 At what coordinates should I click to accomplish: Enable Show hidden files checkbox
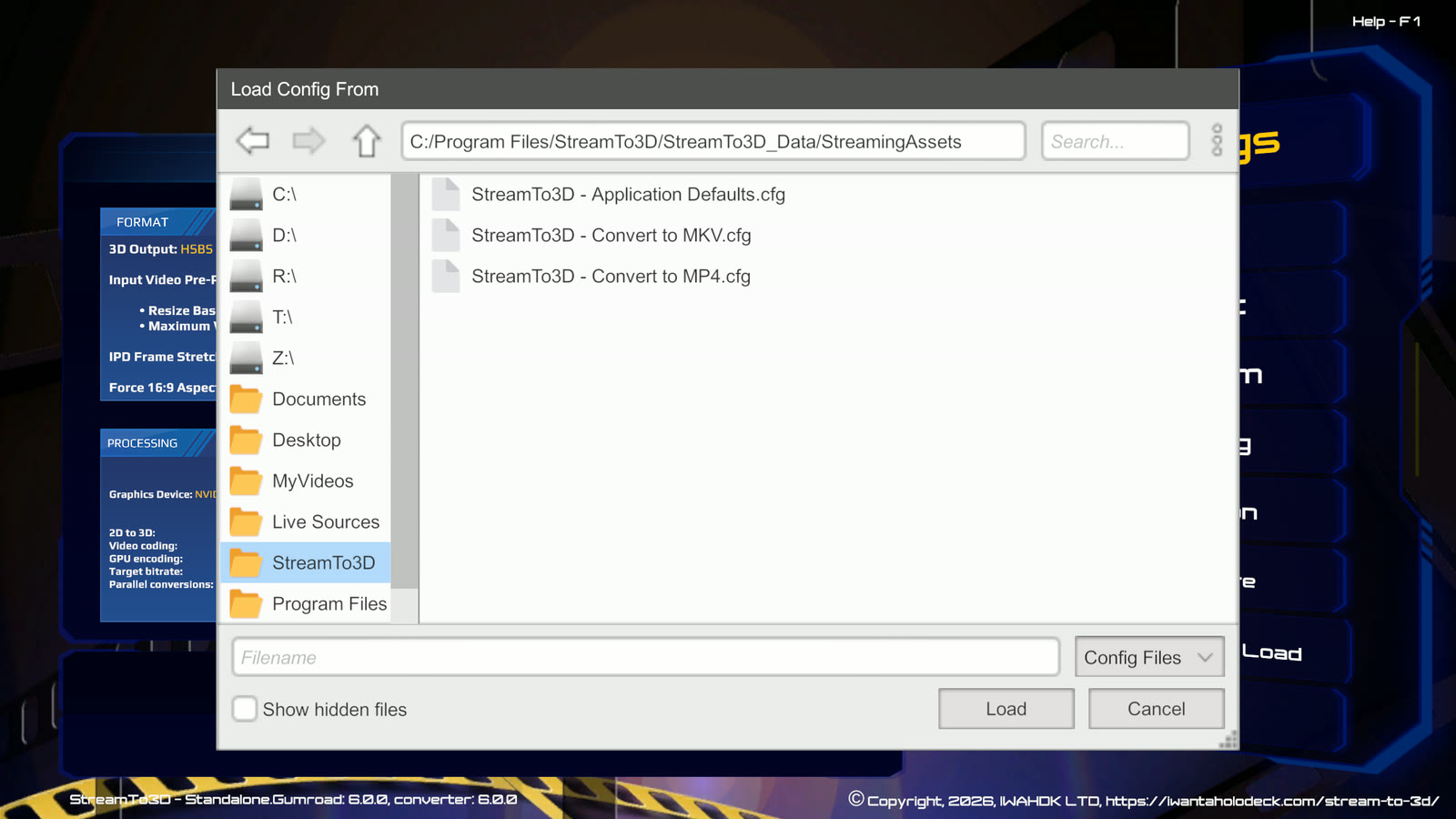tap(244, 709)
